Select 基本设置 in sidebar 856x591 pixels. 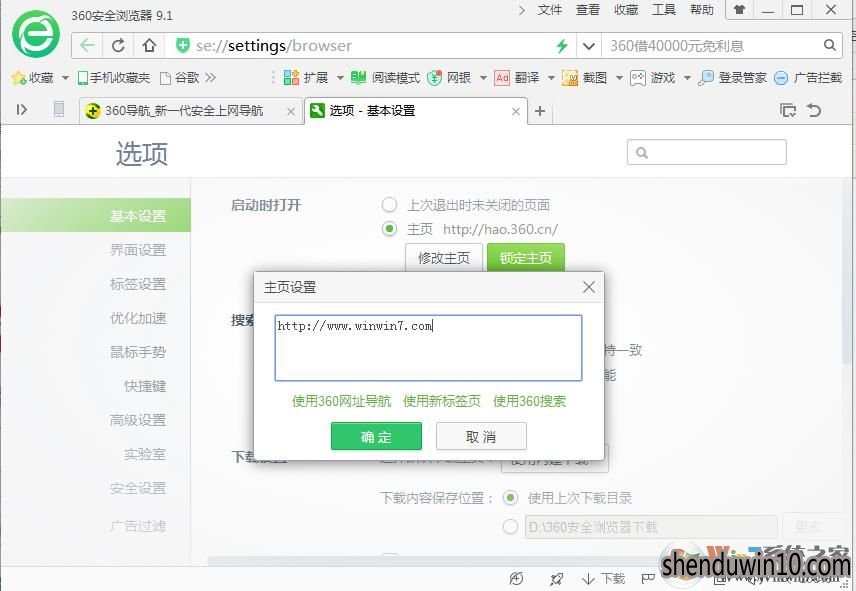(96, 216)
